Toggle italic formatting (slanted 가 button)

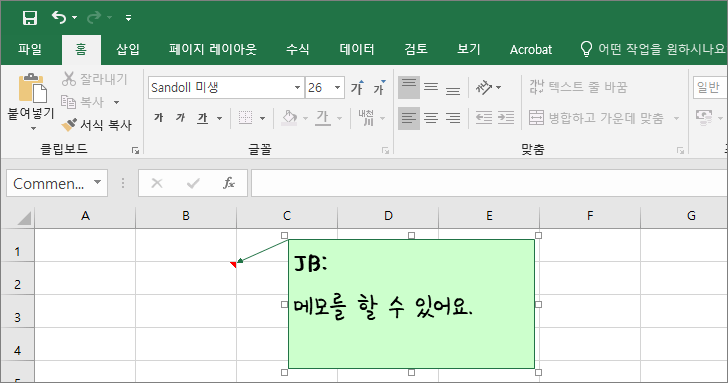pyautogui.click(x=181, y=118)
